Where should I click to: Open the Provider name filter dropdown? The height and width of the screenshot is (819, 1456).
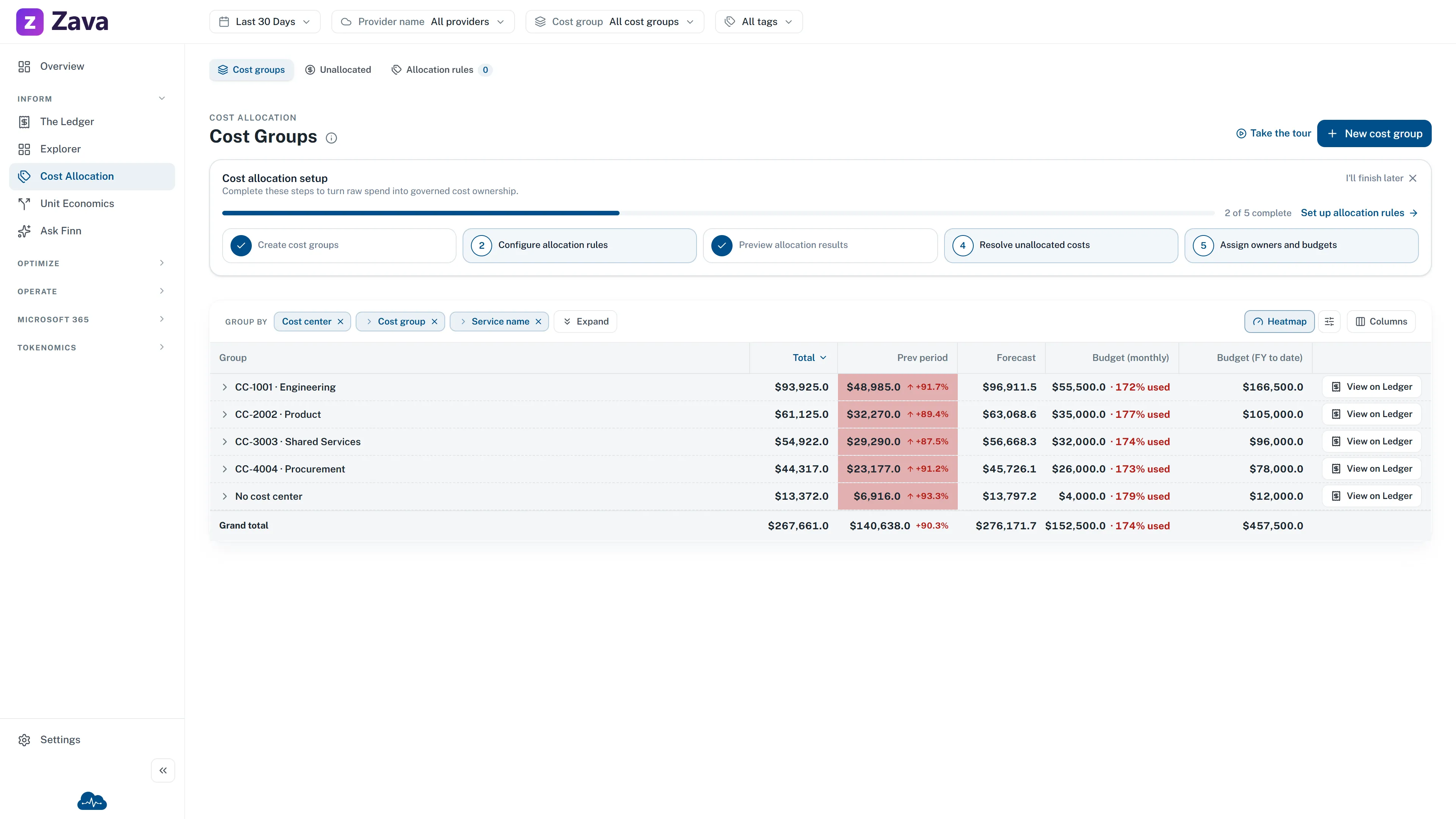(423, 22)
